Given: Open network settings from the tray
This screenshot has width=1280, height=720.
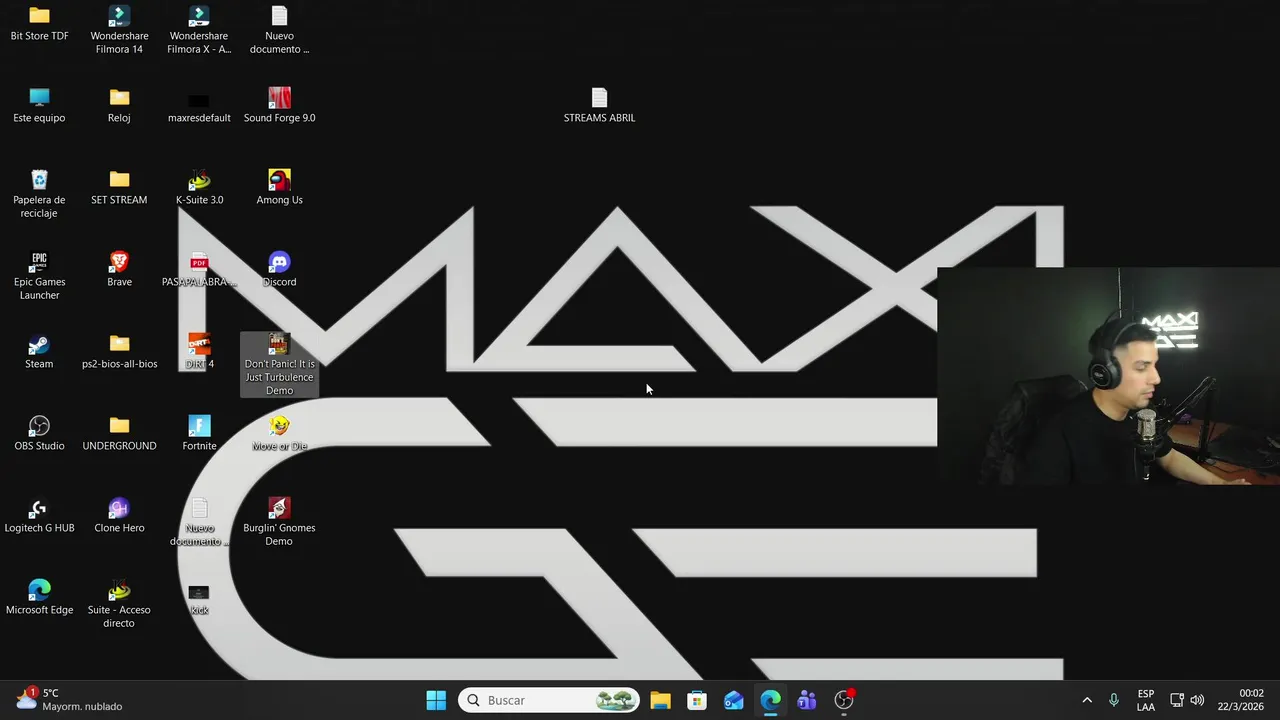Looking at the screenshot, I should [x=1177, y=700].
